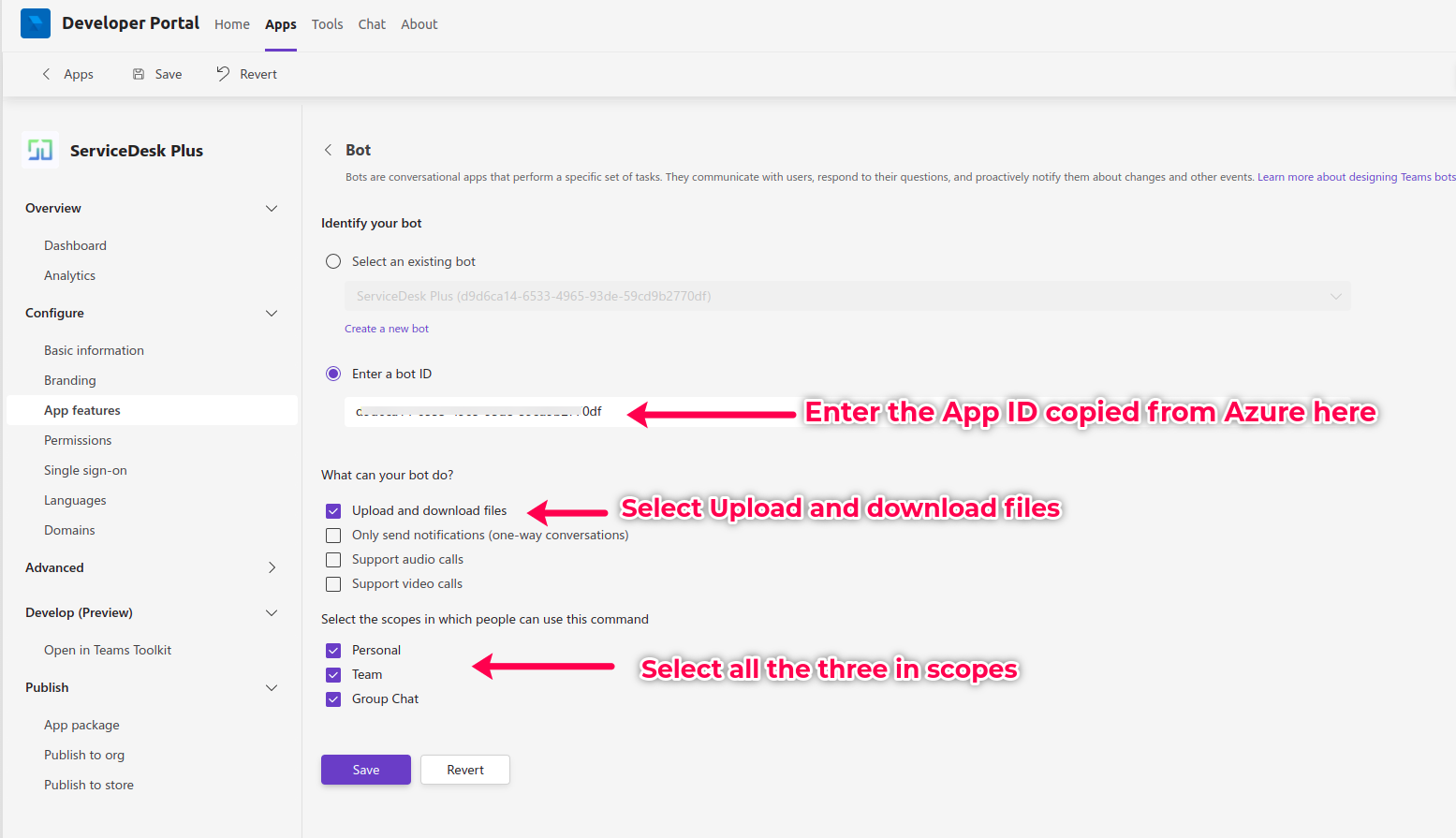Viewport: 1456px width, 838px height.
Task: Open Publish to org page
Action: pos(84,755)
